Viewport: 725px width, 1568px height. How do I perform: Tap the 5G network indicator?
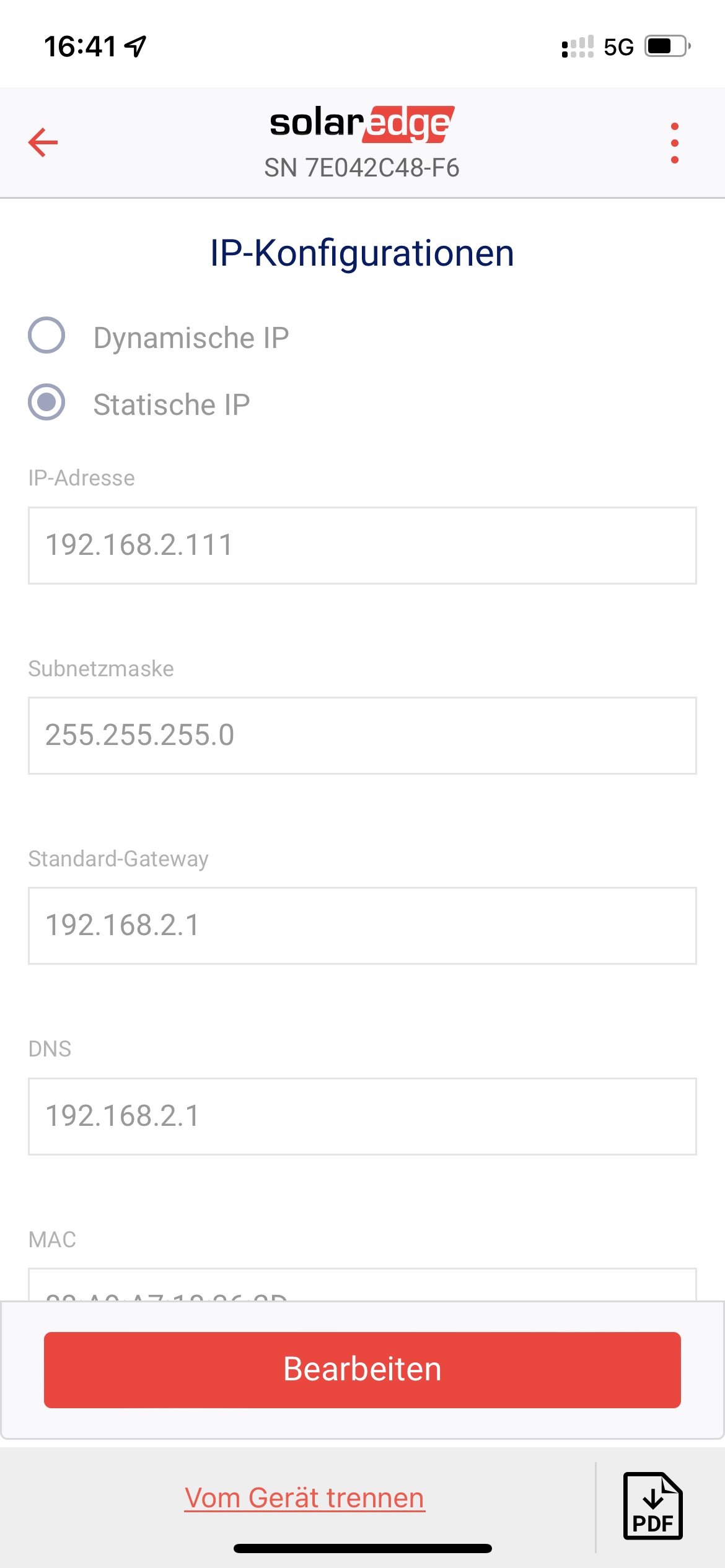[618, 47]
